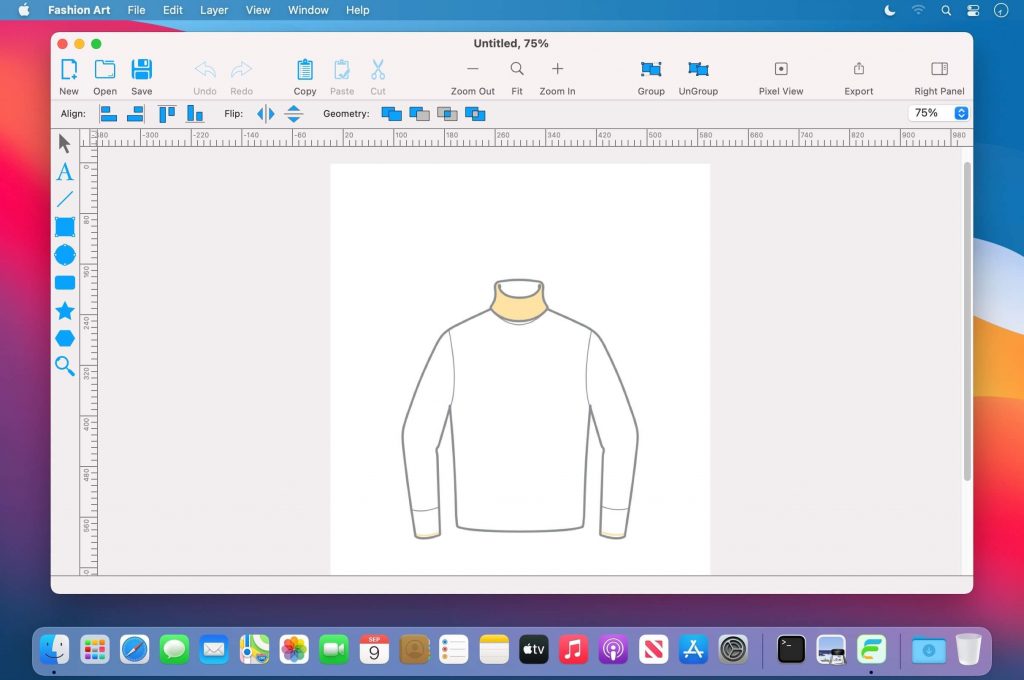Select the arrow selection tool
Viewport: 1024px width, 680px height.
65,143
